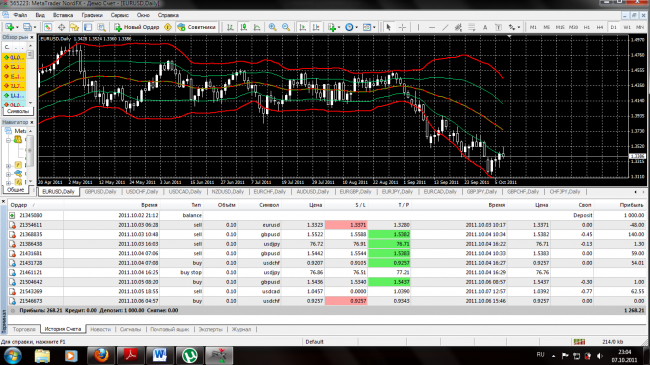Viewport: 650px width, 365px height.
Task: Switch to the EURJPY,Daily chart tab
Action: click(x=397, y=192)
